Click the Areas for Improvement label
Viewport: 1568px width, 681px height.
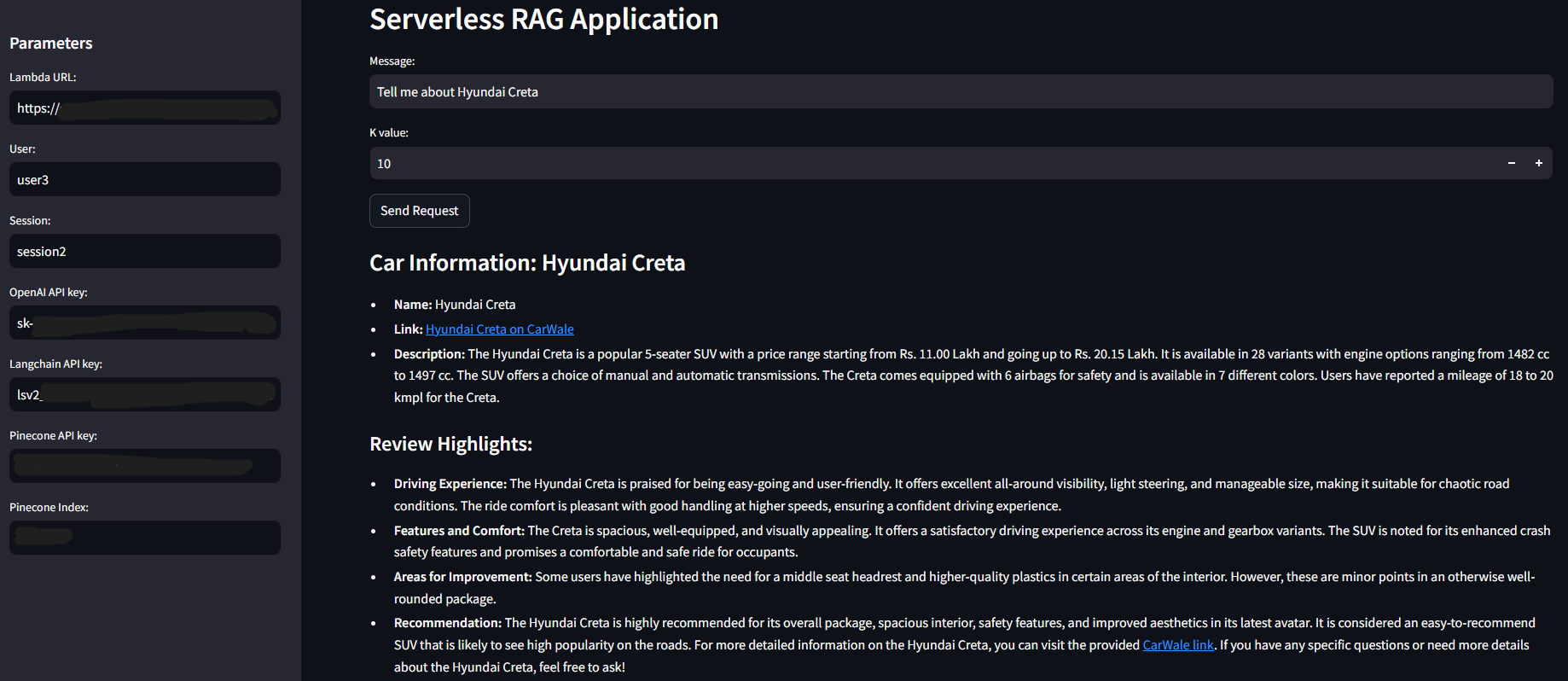[462, 577]
